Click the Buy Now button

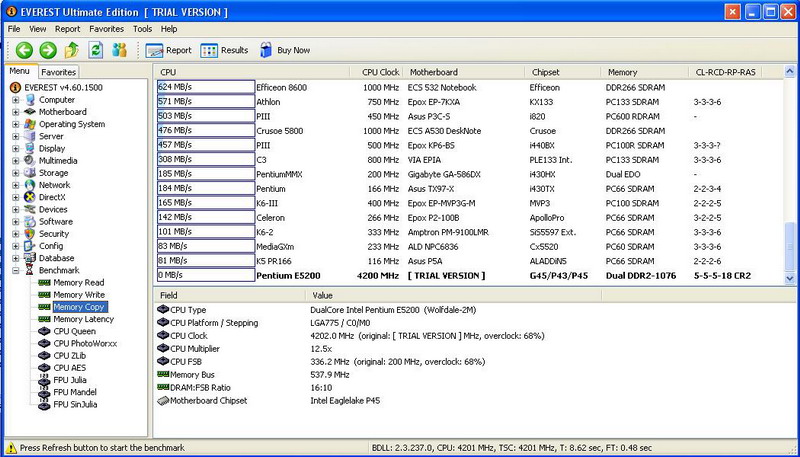click(x=285, y=50)
